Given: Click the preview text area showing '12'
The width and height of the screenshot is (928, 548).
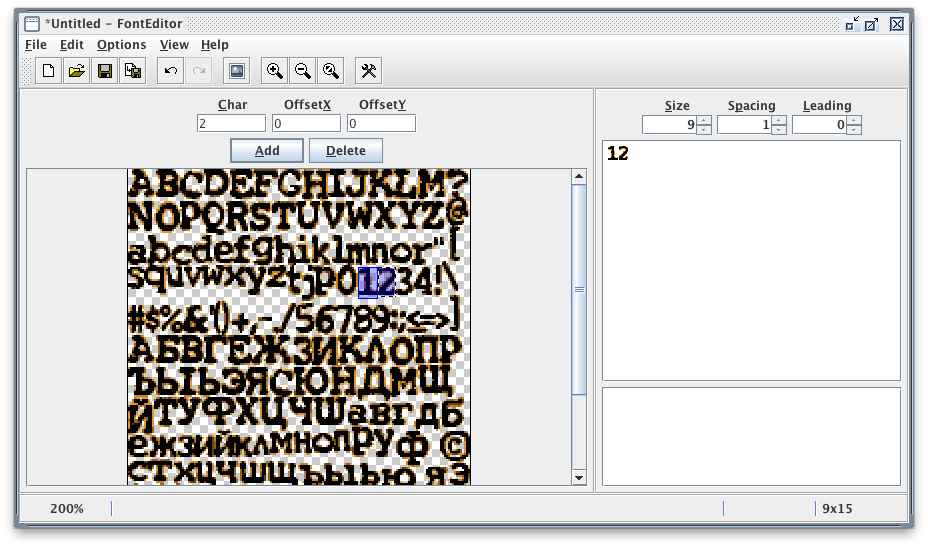Looking at the screenshot, I should pos(752,260).
